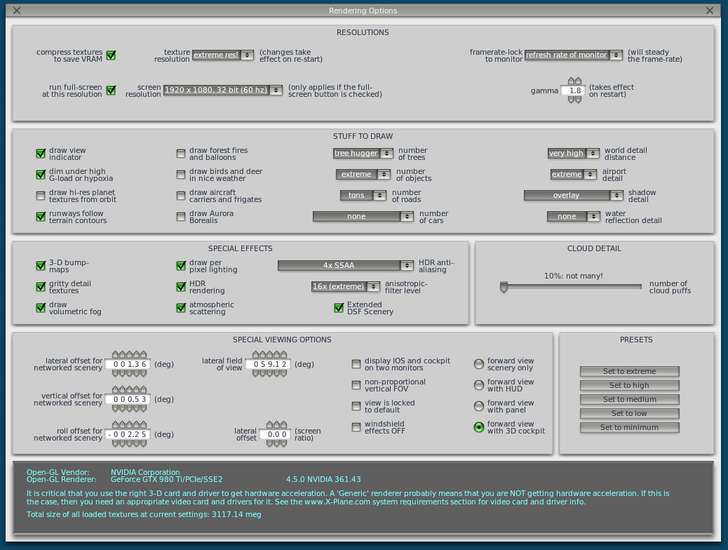Enable windshield effects OFF checkbox

tap(356, 427)
